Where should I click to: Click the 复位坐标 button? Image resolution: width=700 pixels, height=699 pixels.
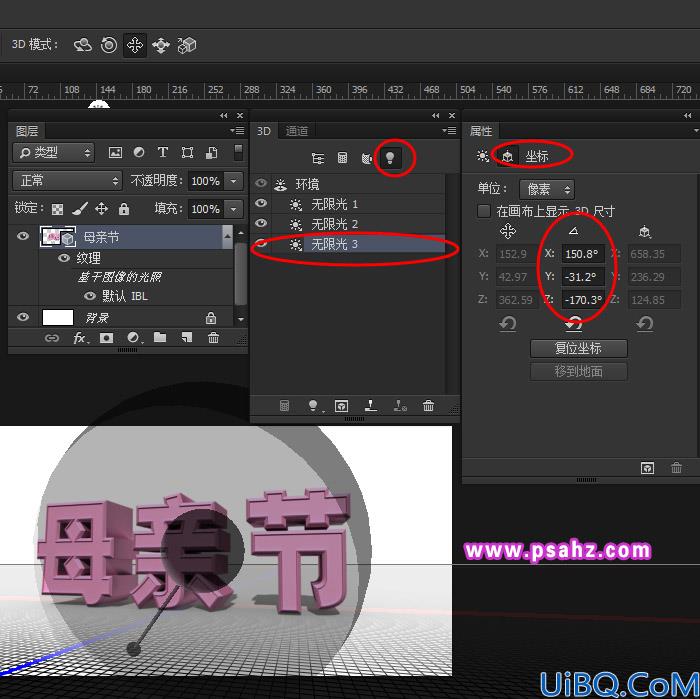[579, 348]
